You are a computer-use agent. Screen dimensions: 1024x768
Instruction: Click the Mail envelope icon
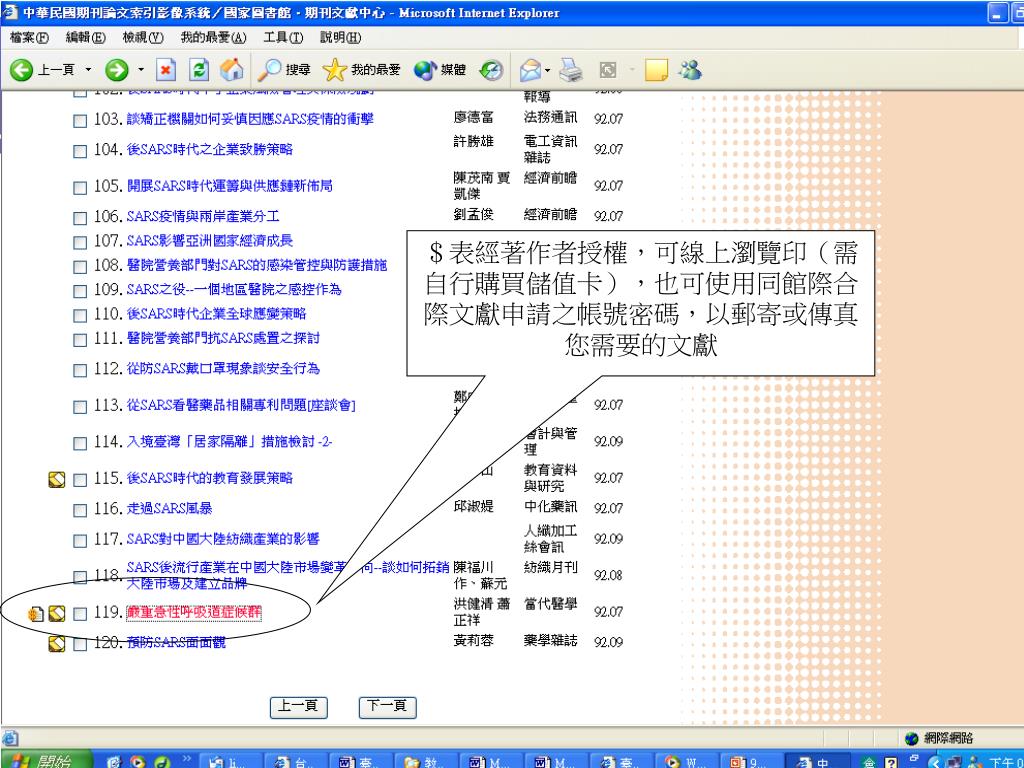[530, 69]
